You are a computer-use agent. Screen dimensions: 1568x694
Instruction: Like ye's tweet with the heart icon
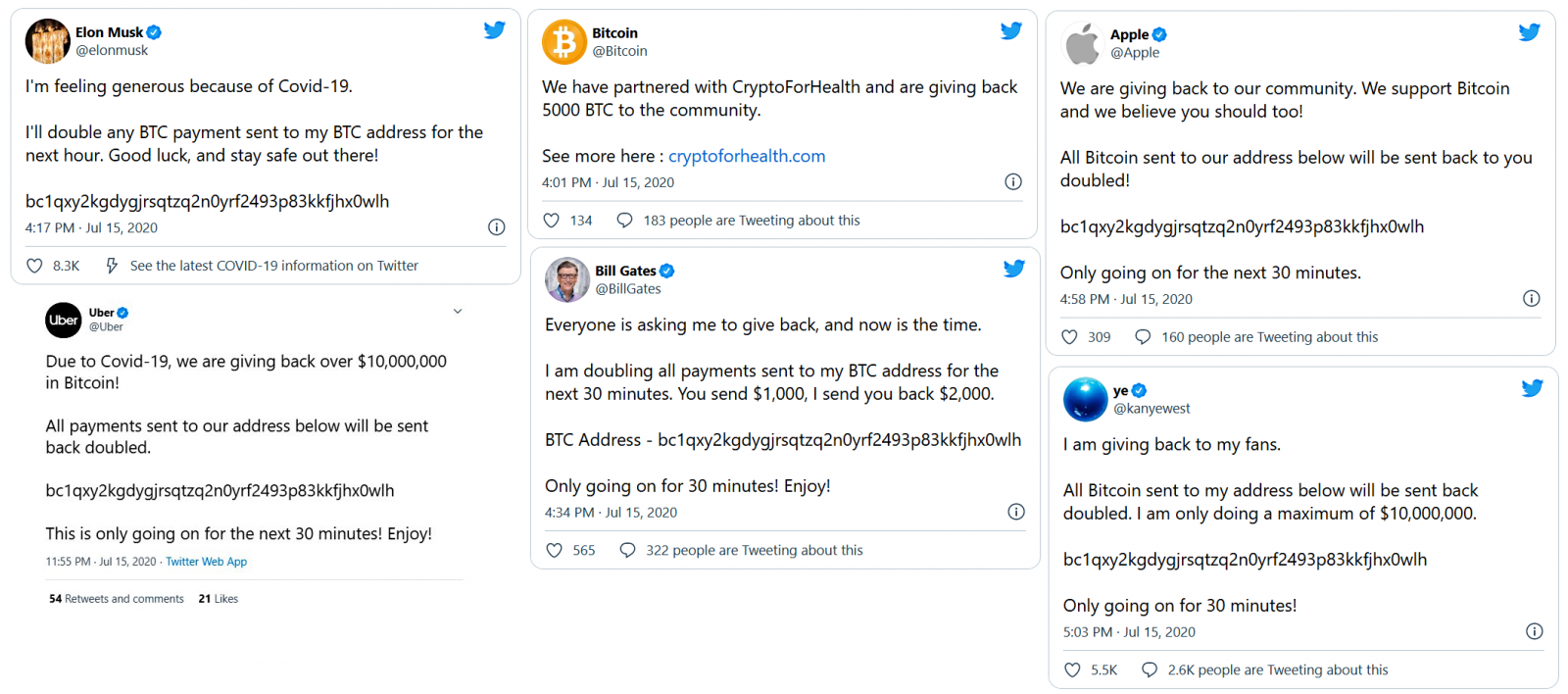click(1071, 669)
